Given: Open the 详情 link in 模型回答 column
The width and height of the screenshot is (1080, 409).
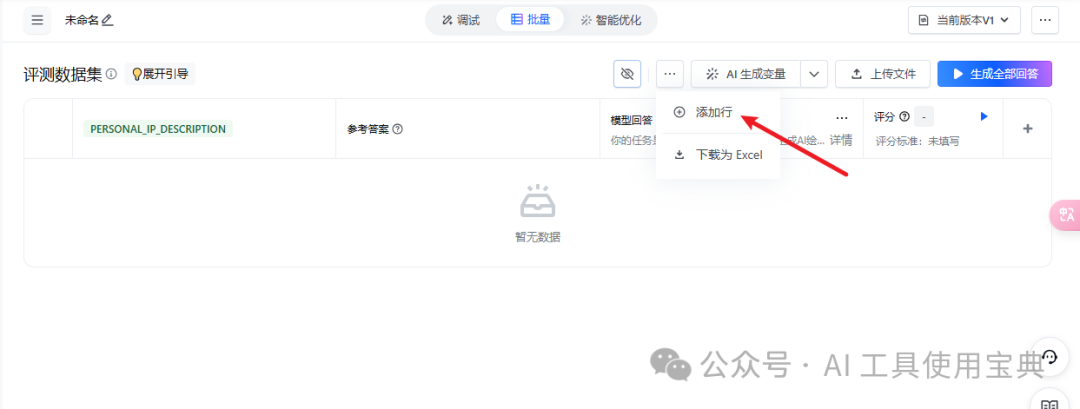Looking at the screenshot, I should [x=840, y=140].
